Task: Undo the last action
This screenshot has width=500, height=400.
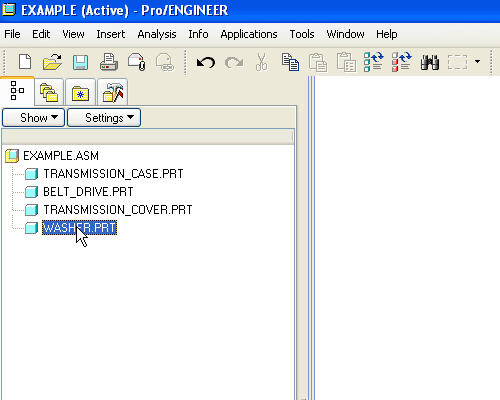Action: (206, 62)
